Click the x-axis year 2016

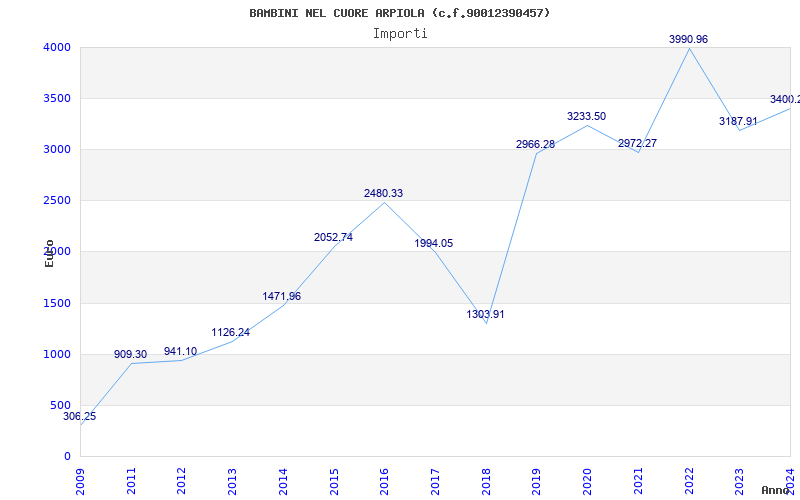pyautogui.click(x=384, y=481)
